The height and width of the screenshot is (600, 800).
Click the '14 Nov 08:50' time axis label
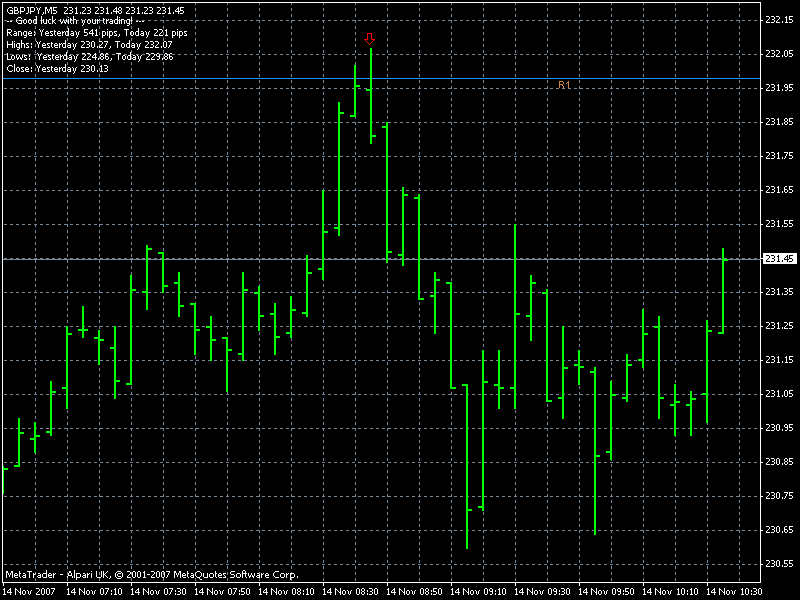point(414,592)
